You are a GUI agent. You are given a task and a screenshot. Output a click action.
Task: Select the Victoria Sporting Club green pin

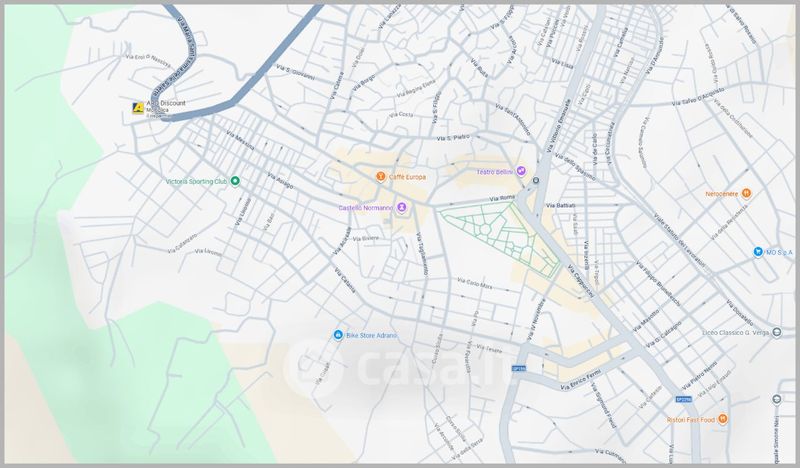pyautogui.click(x=235, y=181)
